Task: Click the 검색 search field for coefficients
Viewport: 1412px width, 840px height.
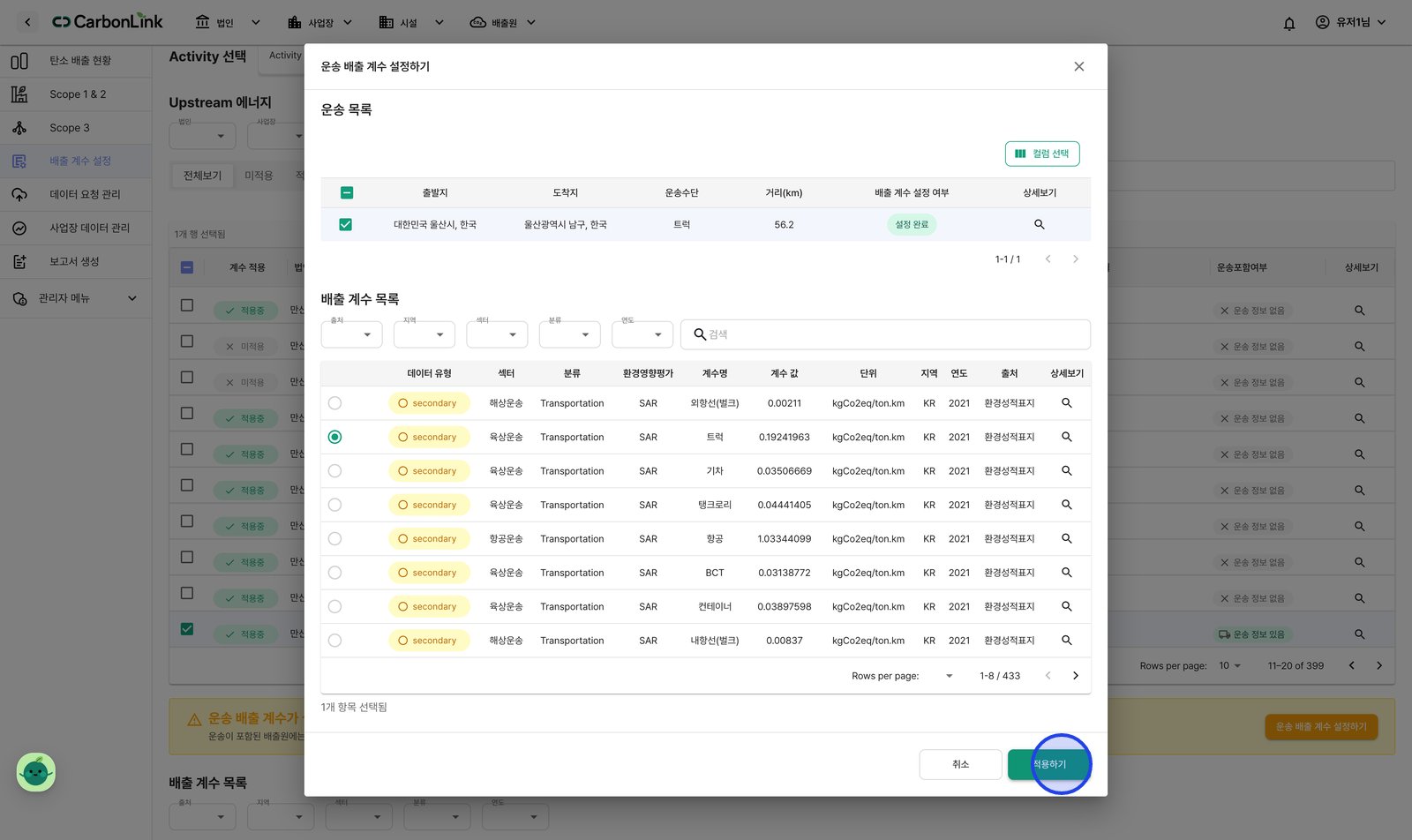Action: [885, 334]
